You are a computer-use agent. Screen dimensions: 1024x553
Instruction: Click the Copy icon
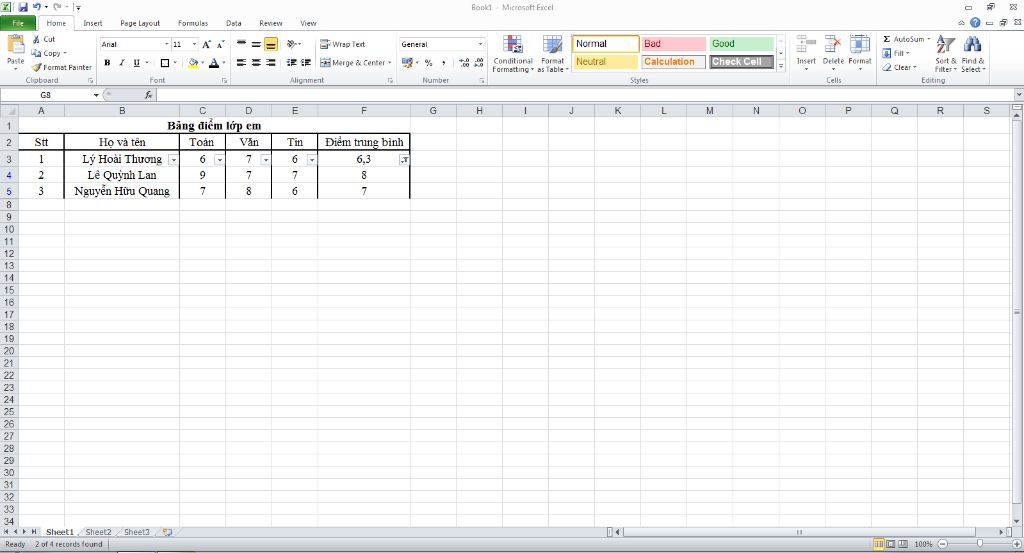click(36, 54)
